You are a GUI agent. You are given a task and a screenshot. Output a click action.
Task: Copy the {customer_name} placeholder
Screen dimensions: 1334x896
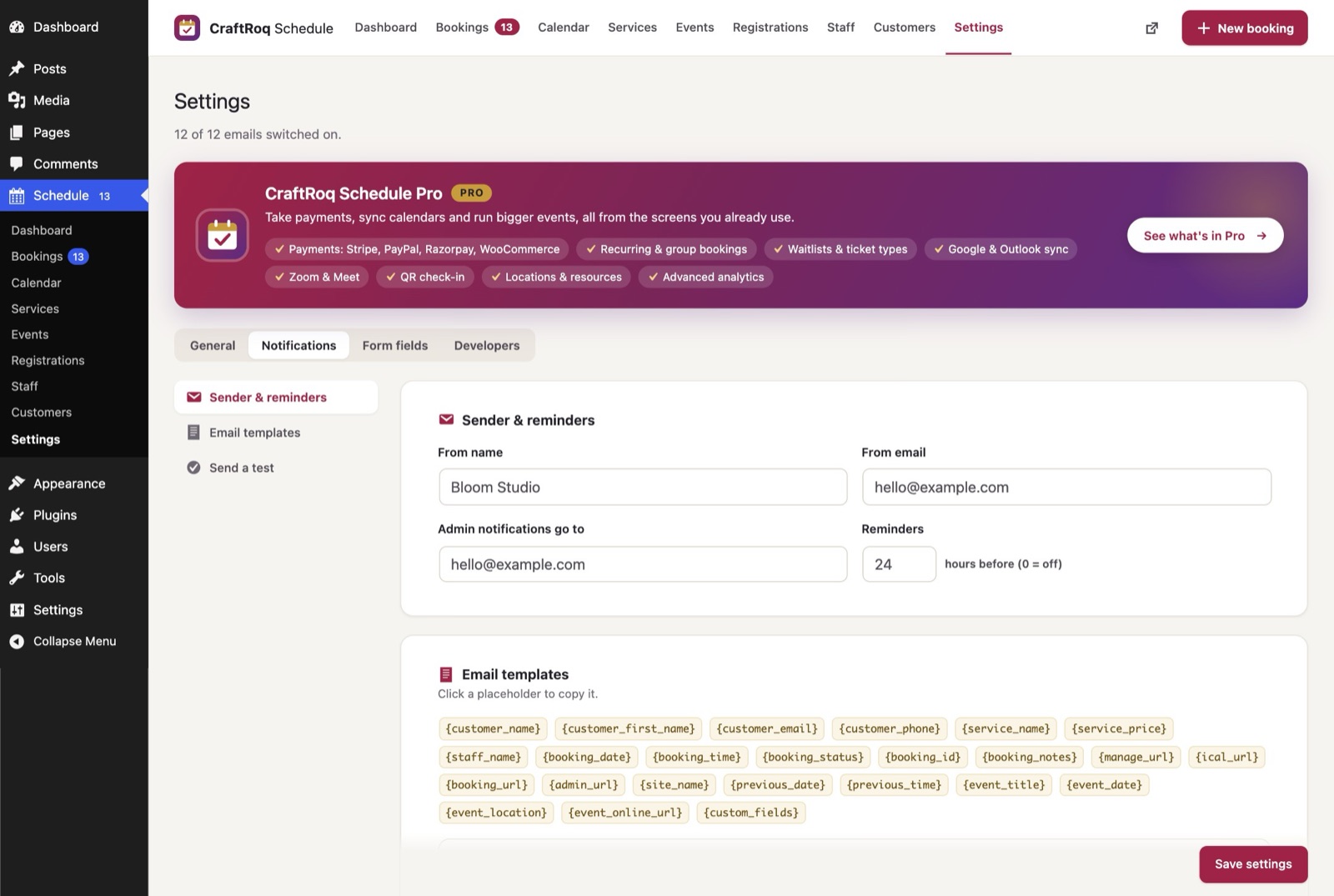pyautogui.click(x=493, y=729)
